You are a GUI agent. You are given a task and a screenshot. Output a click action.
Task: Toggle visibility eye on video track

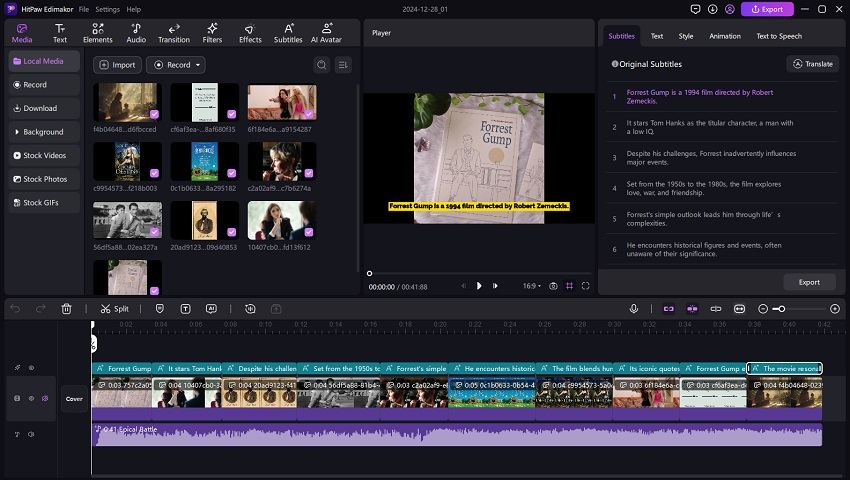point(31,398)
